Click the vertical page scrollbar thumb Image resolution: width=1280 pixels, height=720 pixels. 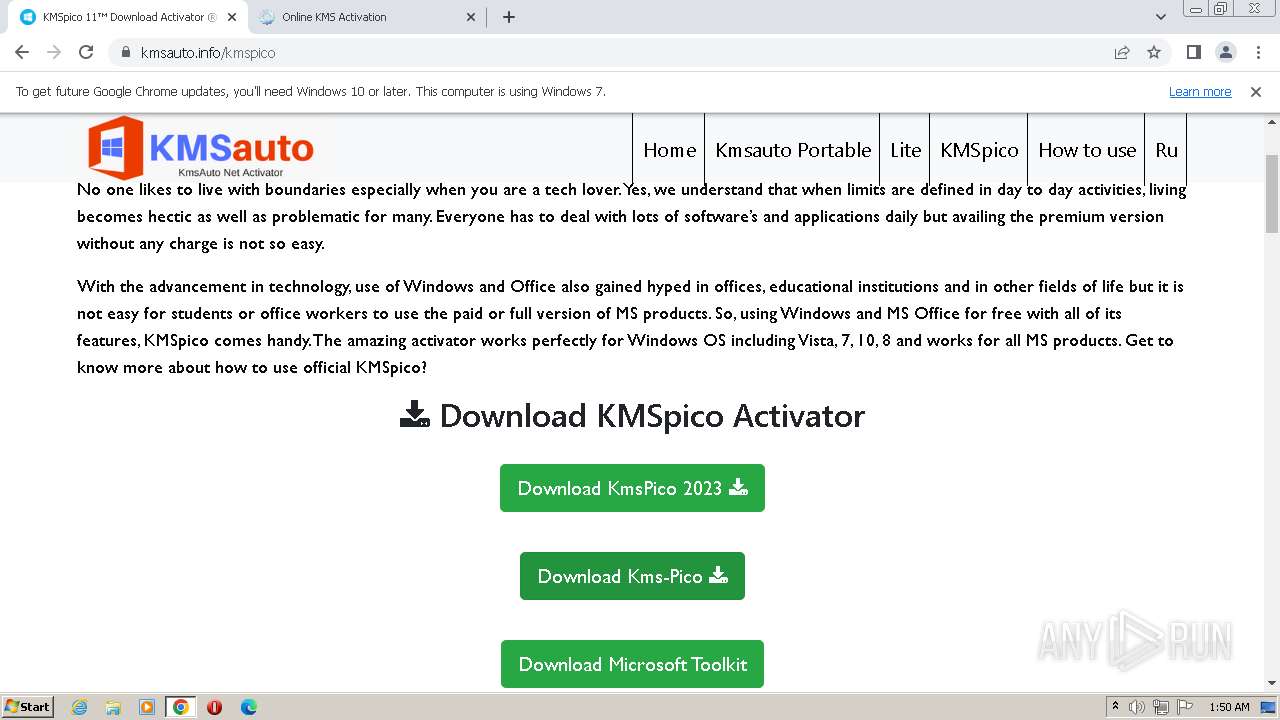[x=1272, y=194]
